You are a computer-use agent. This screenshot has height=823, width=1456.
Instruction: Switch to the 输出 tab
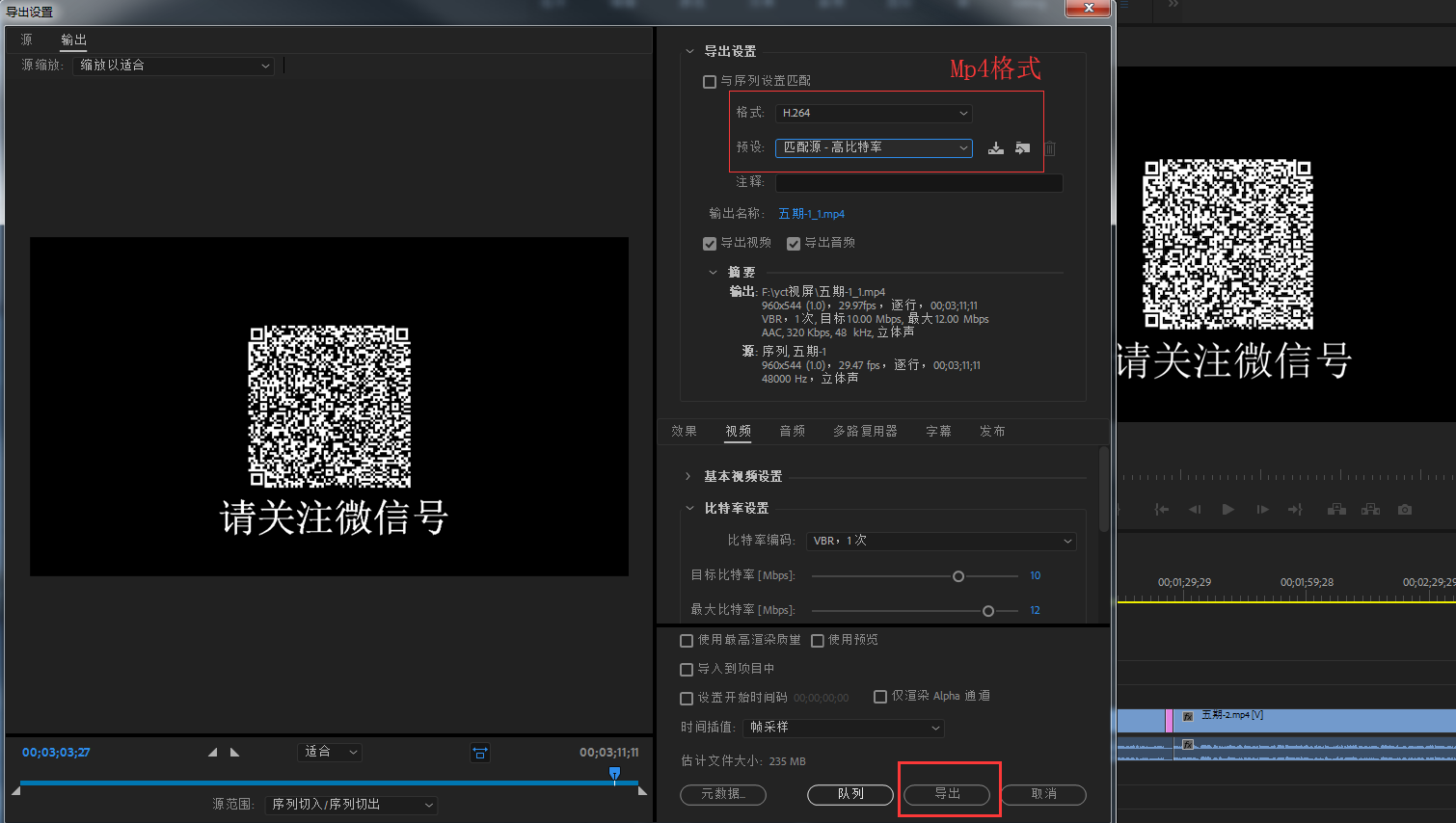point(73,40)
